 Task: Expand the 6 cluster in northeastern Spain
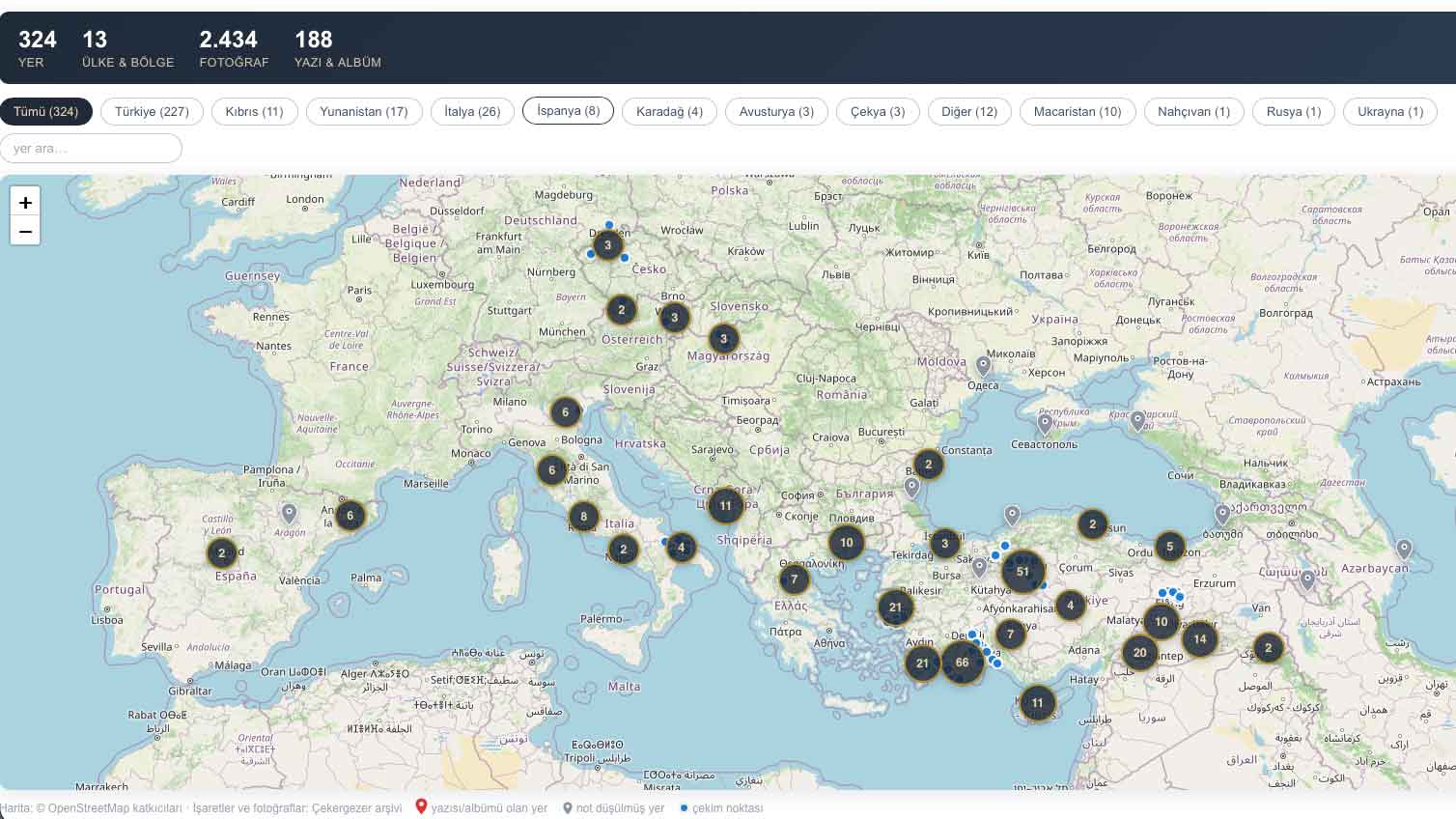pyautogui.click(x=350, y=516)
